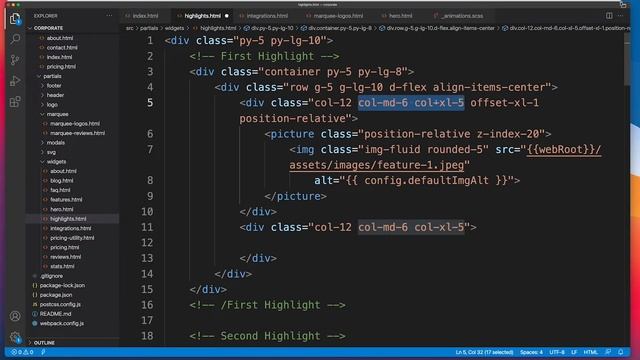Click the feedback icon in status bar
640x360 pixels.
[608, 352]
